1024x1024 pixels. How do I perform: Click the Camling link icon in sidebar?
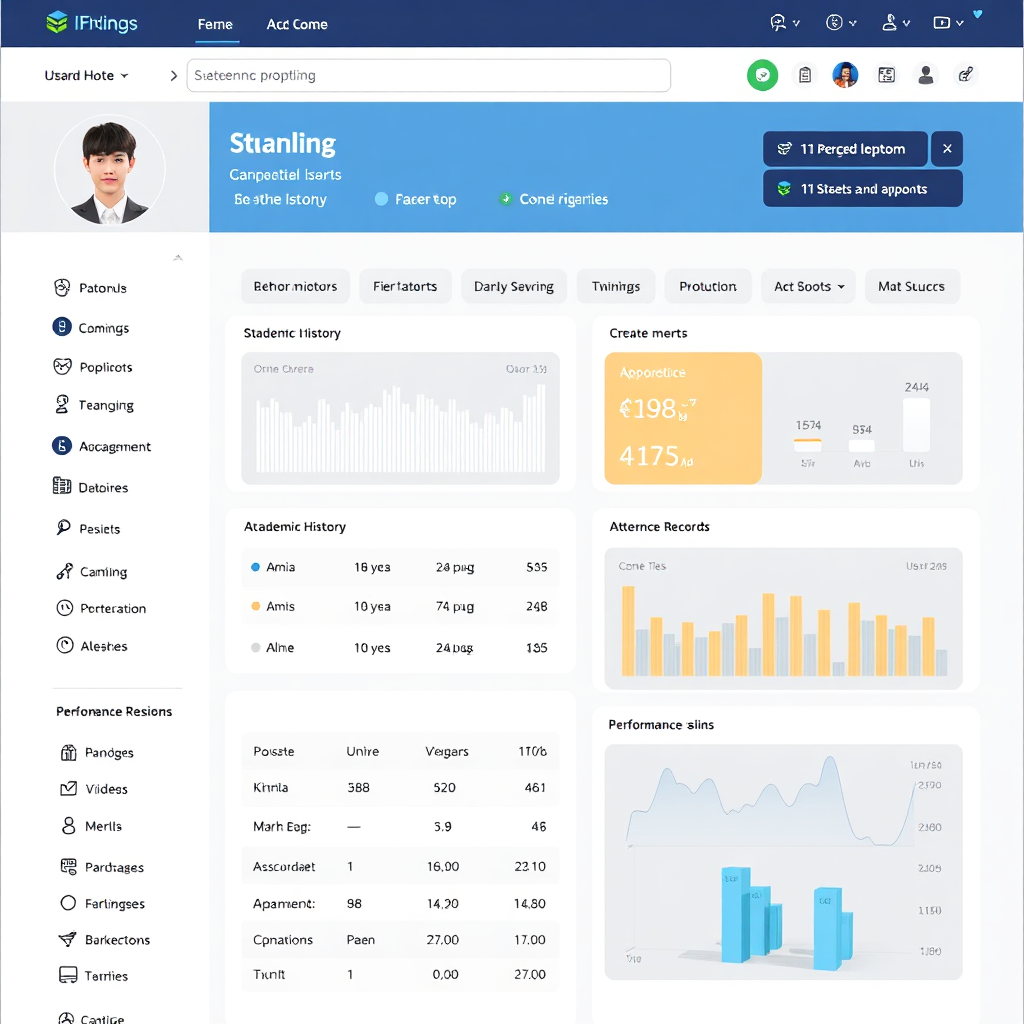coord(64,572)
